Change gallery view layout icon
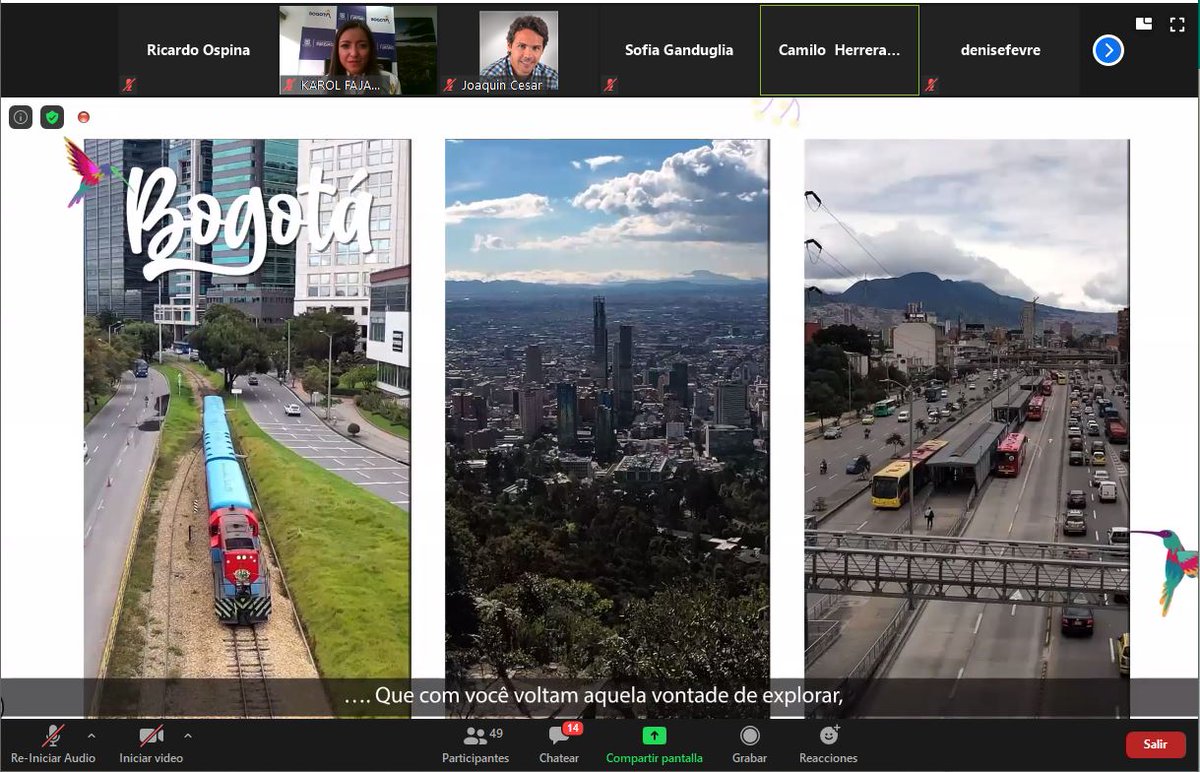Viewport: 1200px width, 772px height. [1144, 23]
